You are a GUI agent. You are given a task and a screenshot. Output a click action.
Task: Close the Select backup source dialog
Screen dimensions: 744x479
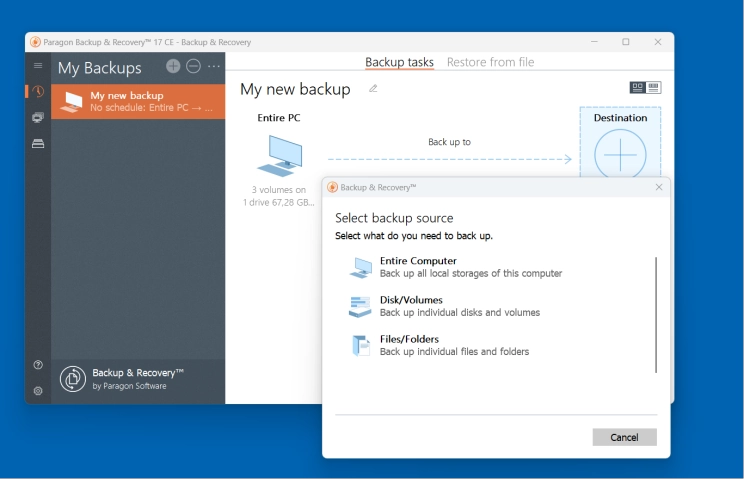[x=659, y=187]
